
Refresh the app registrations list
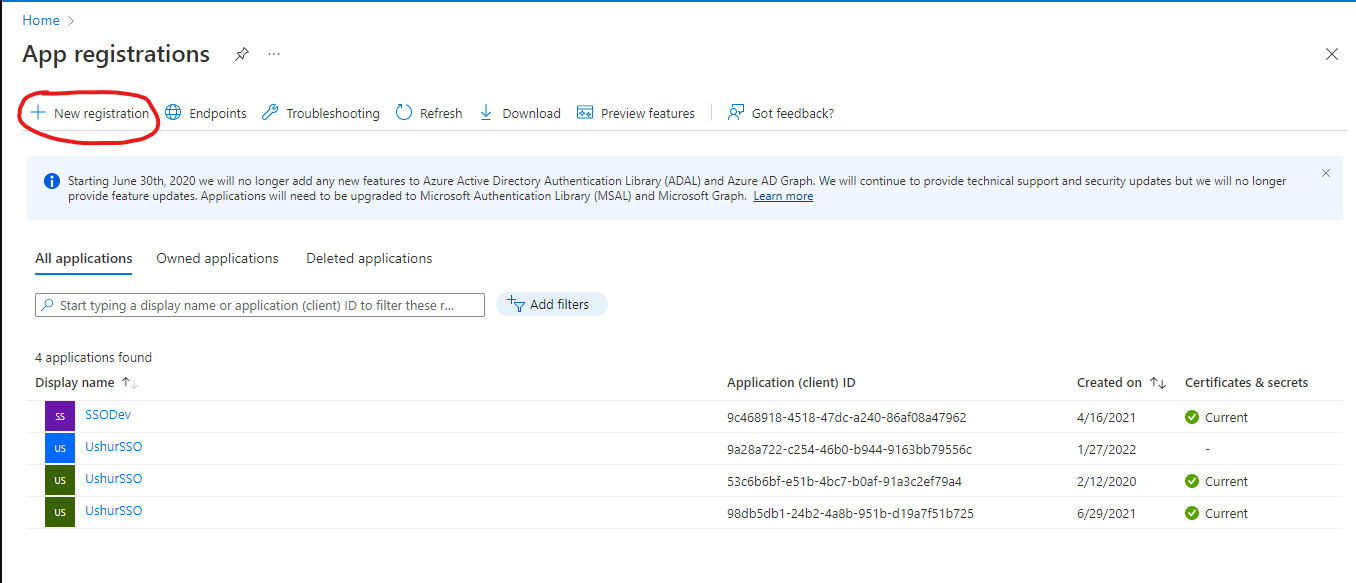(429, 113)
